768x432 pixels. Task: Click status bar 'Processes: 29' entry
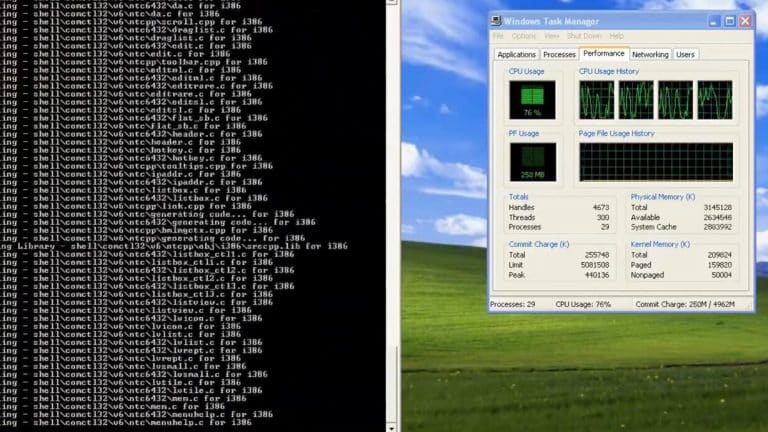(512, 305)
